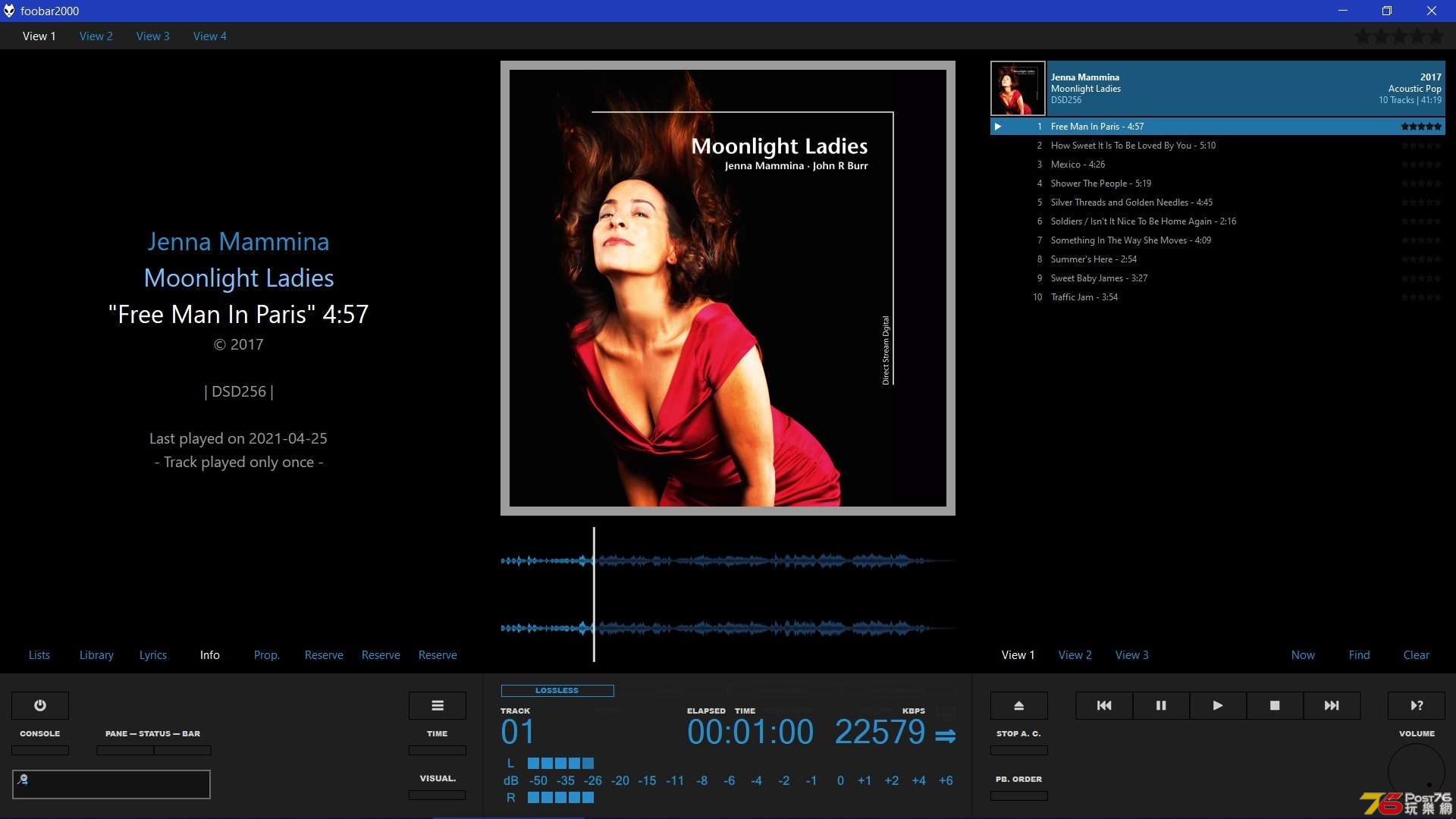Screen dimensions: 1456x819
Task: Click the random play button above VOLUME
Action: (x=1417, y=705)
